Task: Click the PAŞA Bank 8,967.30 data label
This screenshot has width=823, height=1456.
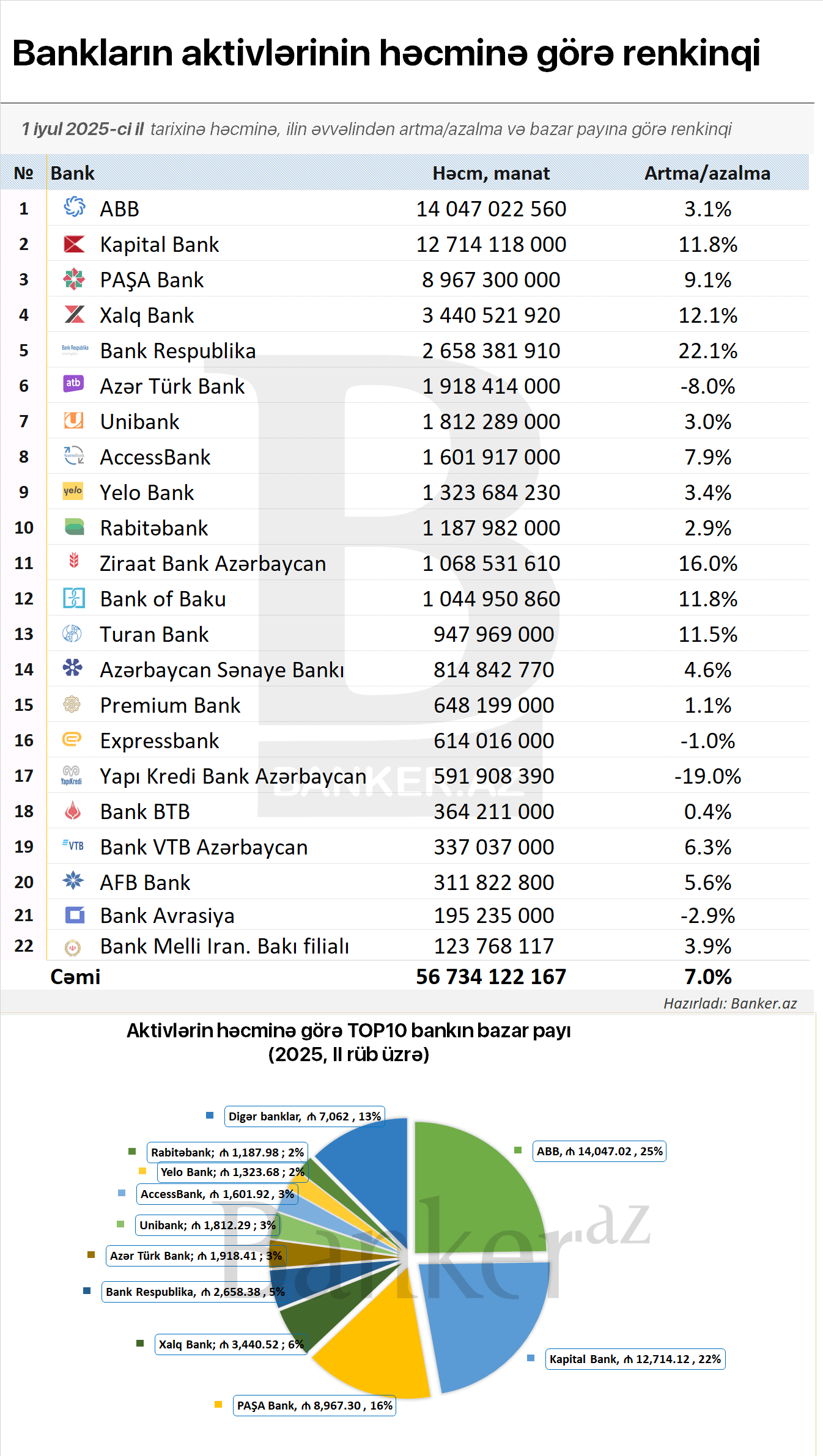Action: 314,1405
